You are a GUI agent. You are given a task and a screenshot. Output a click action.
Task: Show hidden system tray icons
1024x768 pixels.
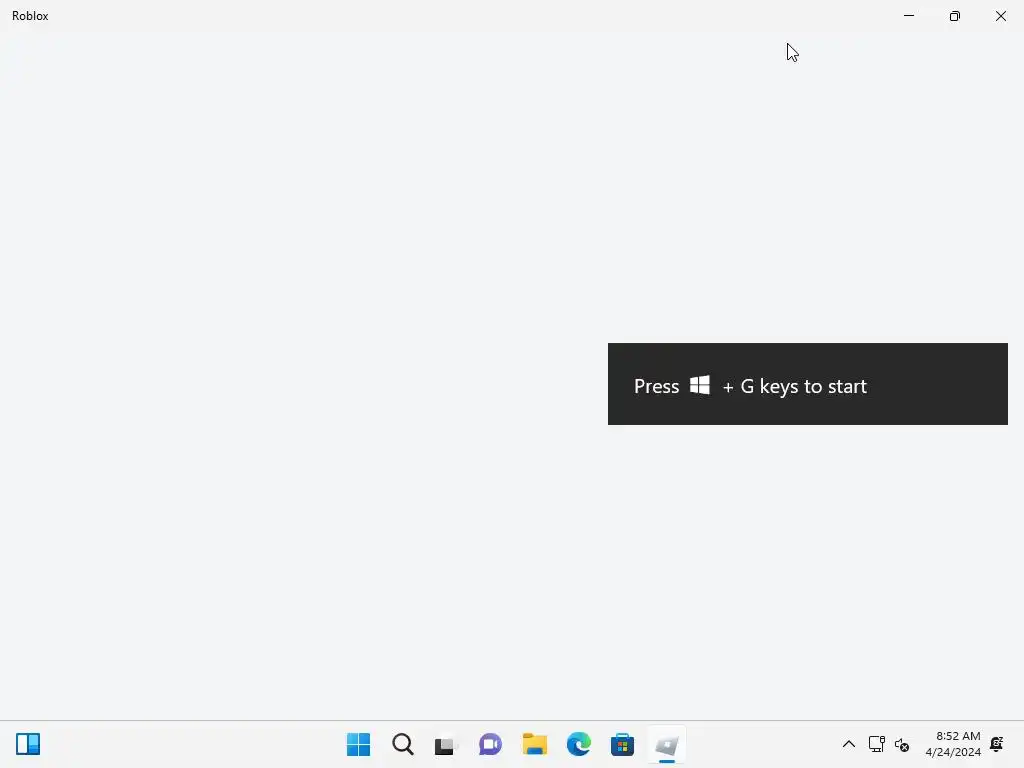click(x=849, y=744)
